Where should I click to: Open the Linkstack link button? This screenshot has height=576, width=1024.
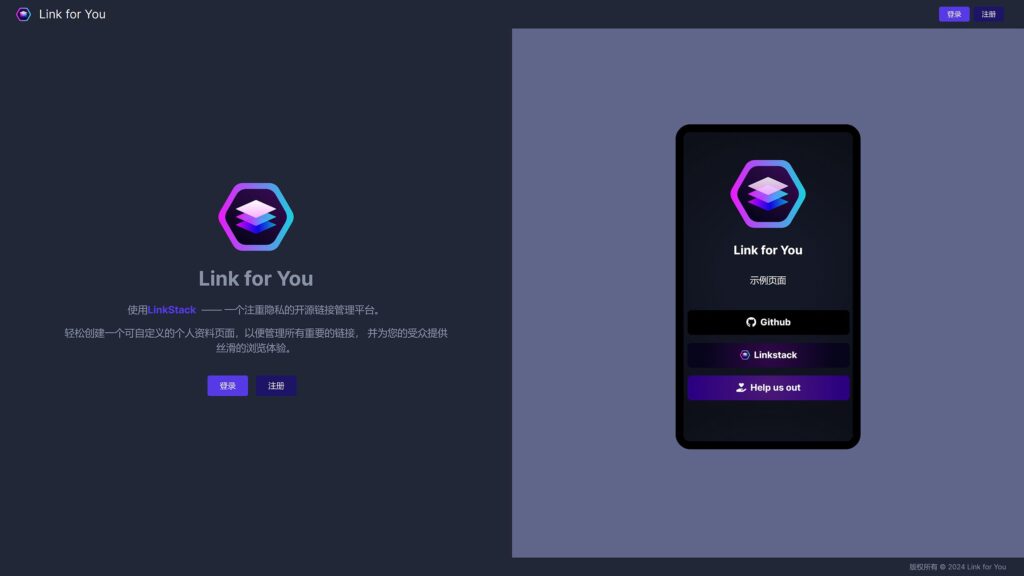click(768, 355)
